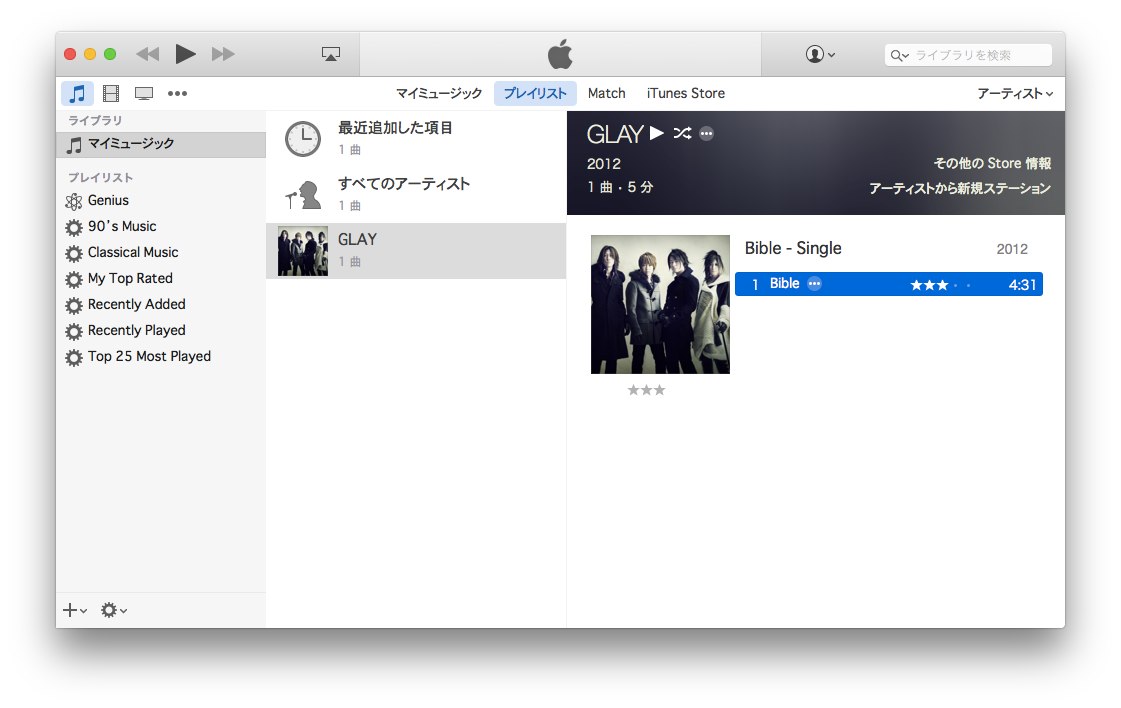The image size is (1121, 708).
Task: Select the プレイリスト tab
Action: click(x=535, y=93)
